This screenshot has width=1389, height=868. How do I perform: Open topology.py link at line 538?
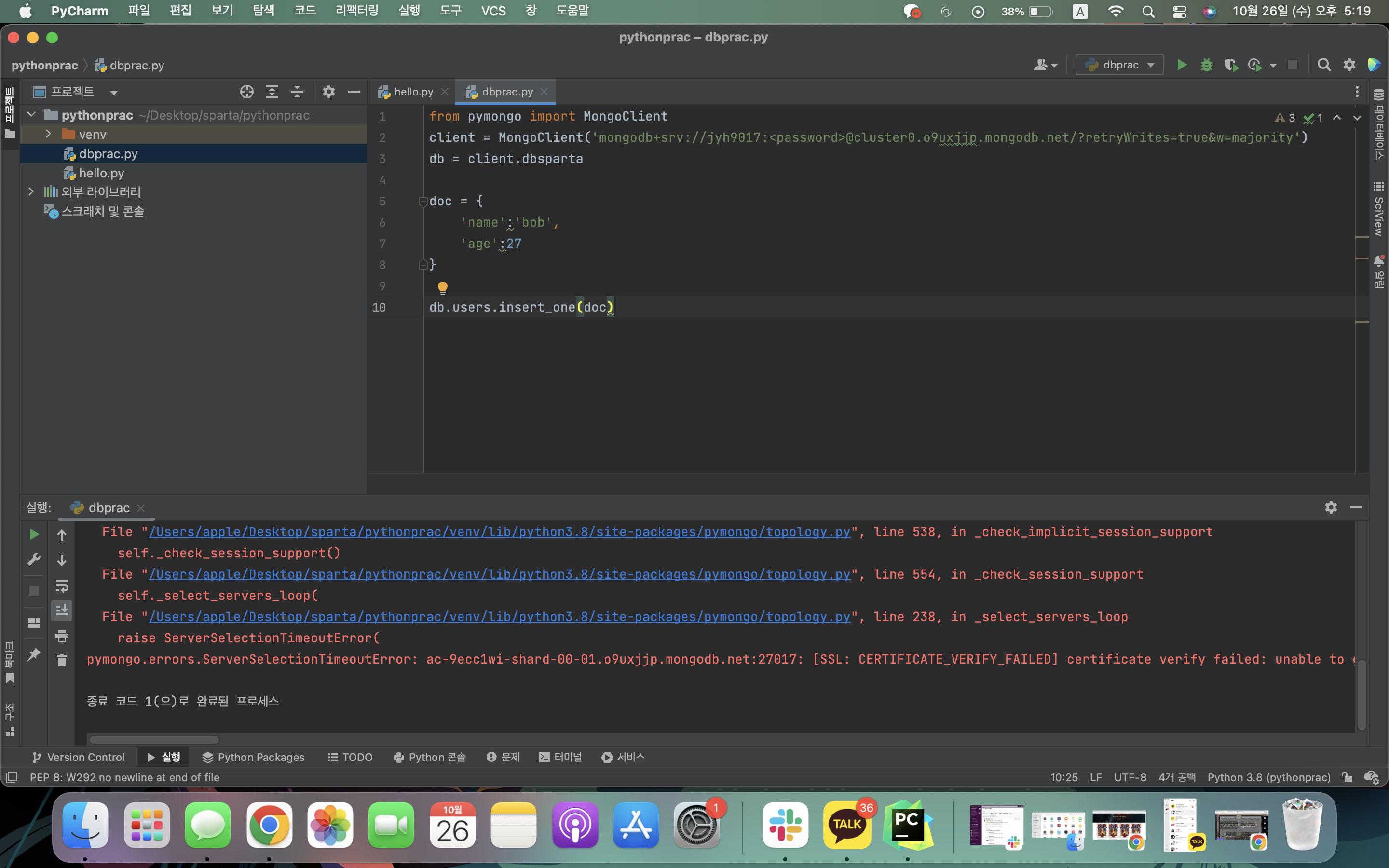click(x=499, y=532)
